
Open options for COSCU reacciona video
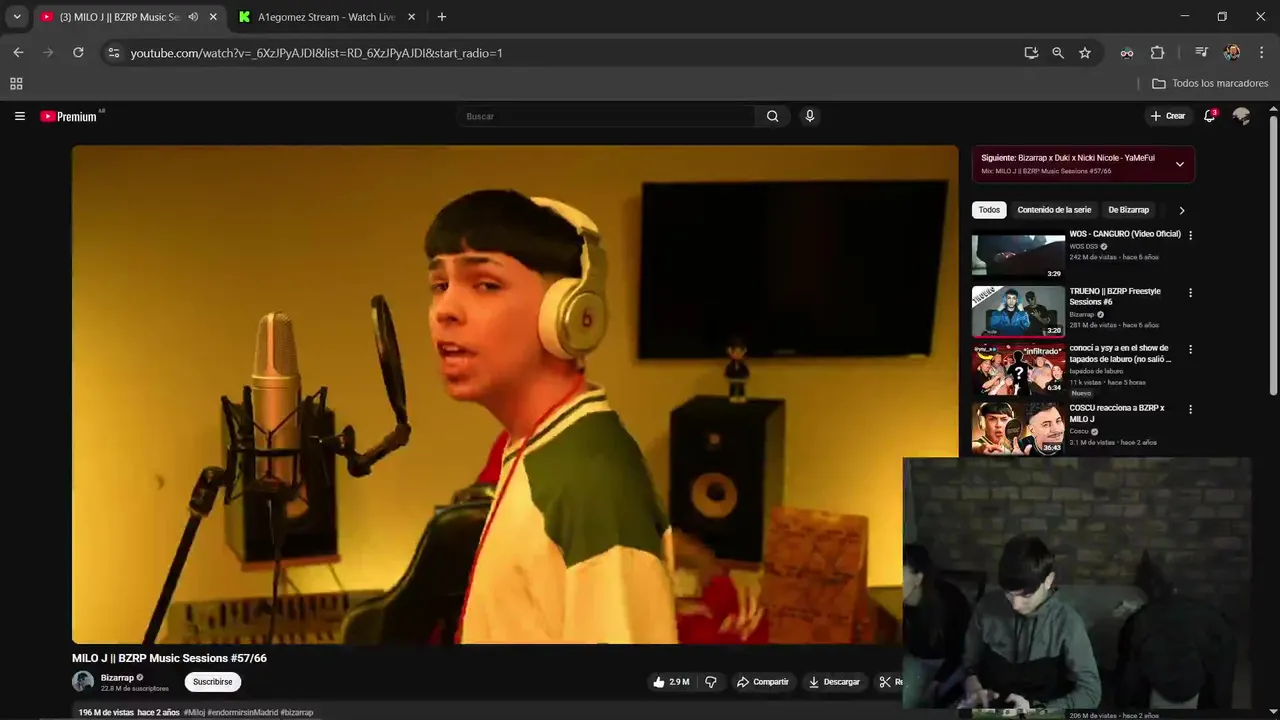[1190, 409]
